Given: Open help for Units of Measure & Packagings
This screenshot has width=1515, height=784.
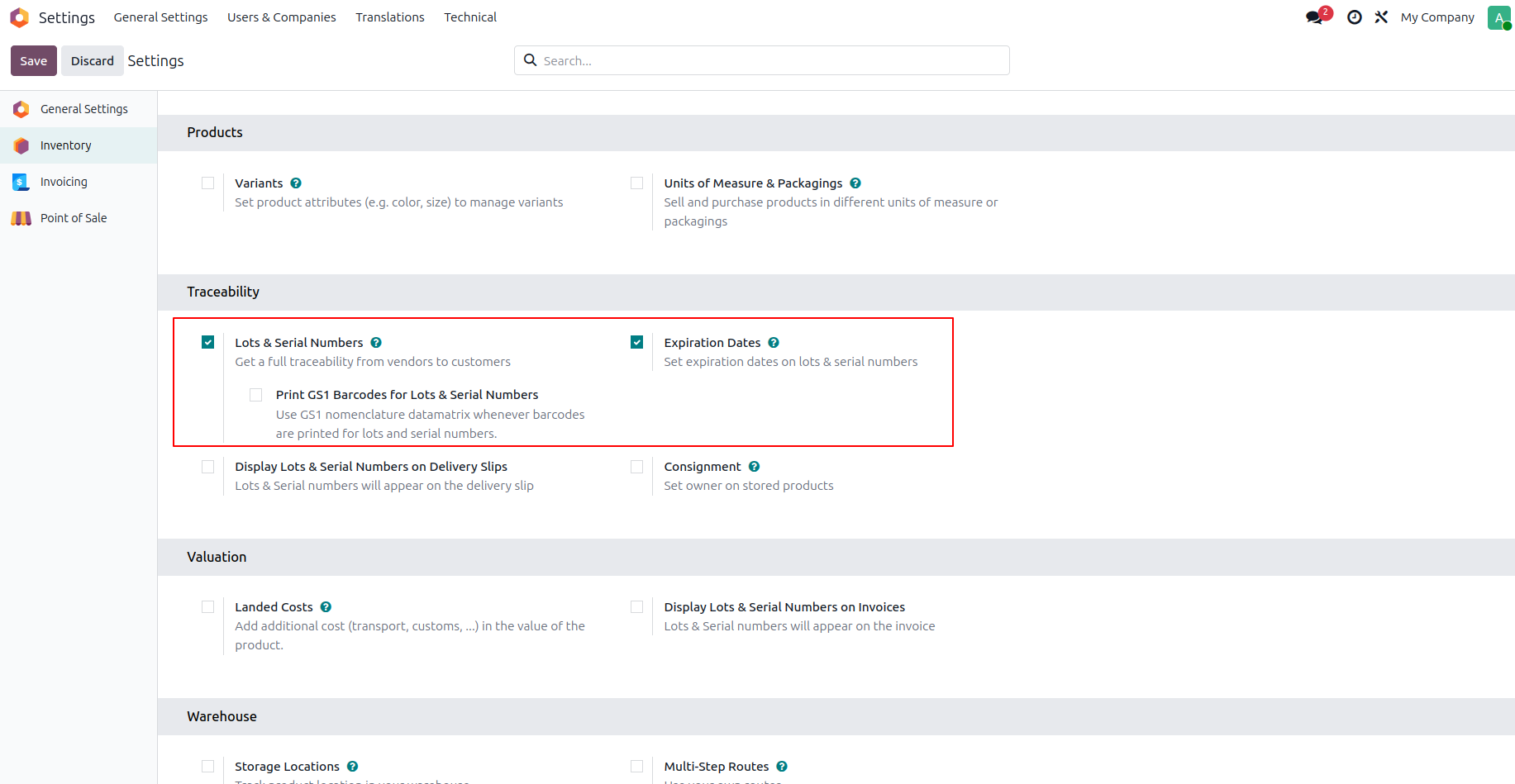Looking at the screenshot, I should 855,183.
